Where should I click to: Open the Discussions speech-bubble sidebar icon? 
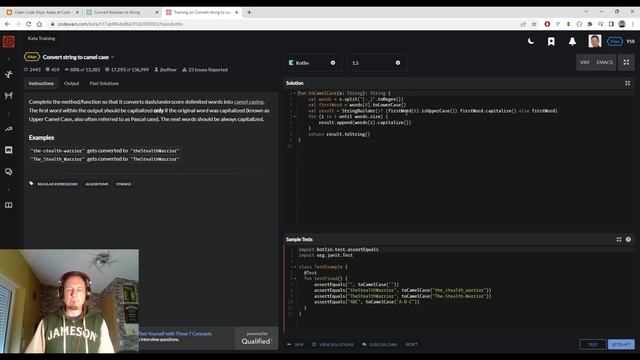[9, 172]
